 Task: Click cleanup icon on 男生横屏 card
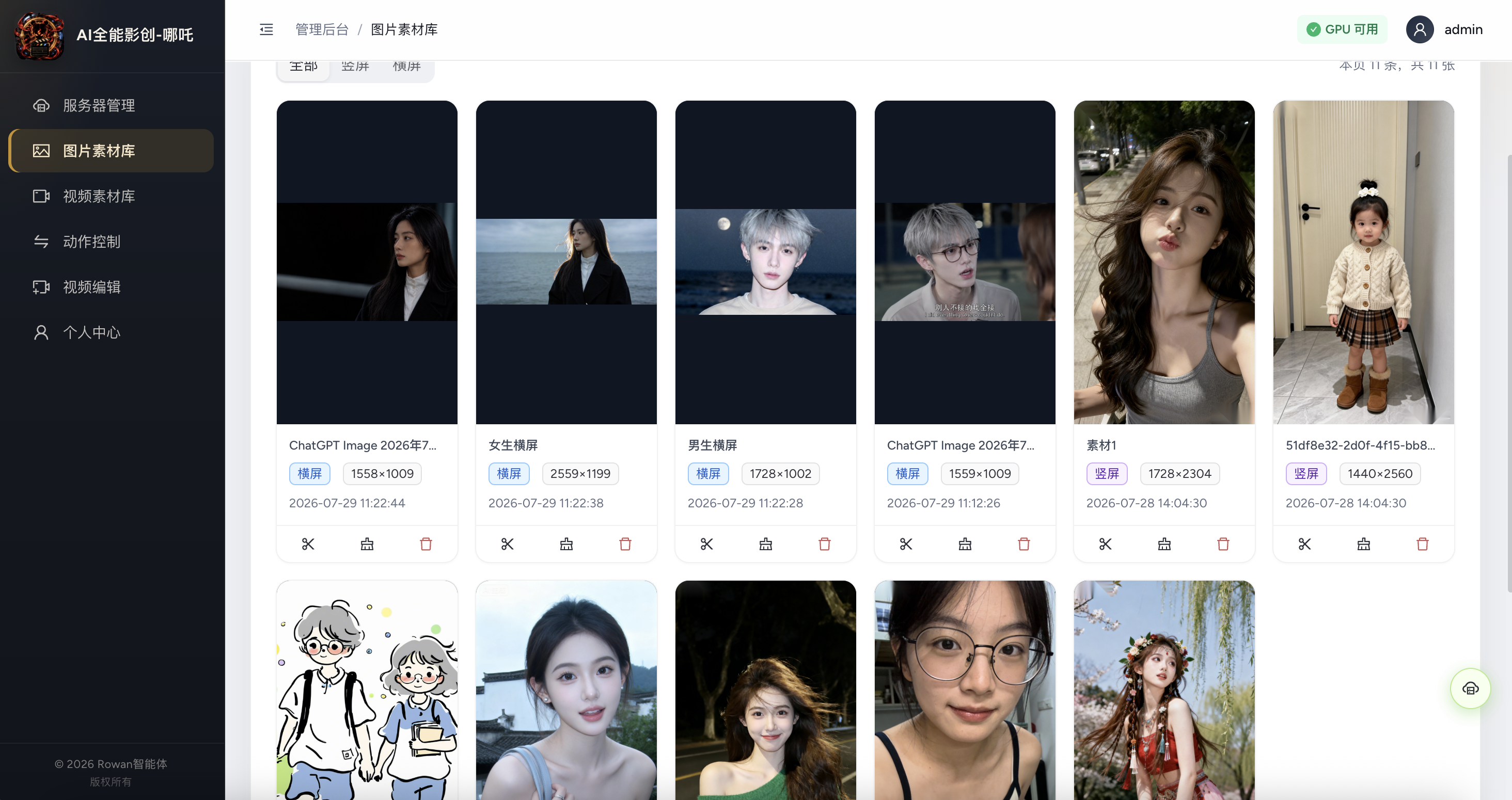coord(765,545)
